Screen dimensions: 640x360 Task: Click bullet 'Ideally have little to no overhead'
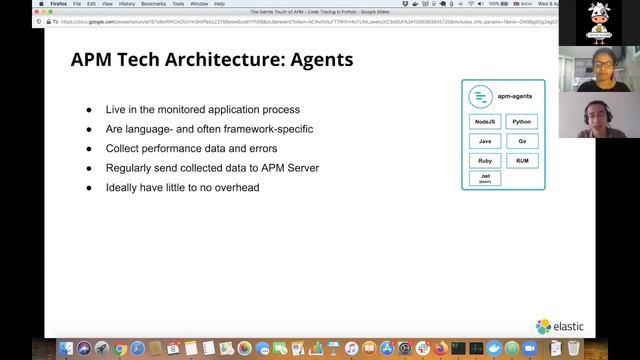[x=182, y=188]
